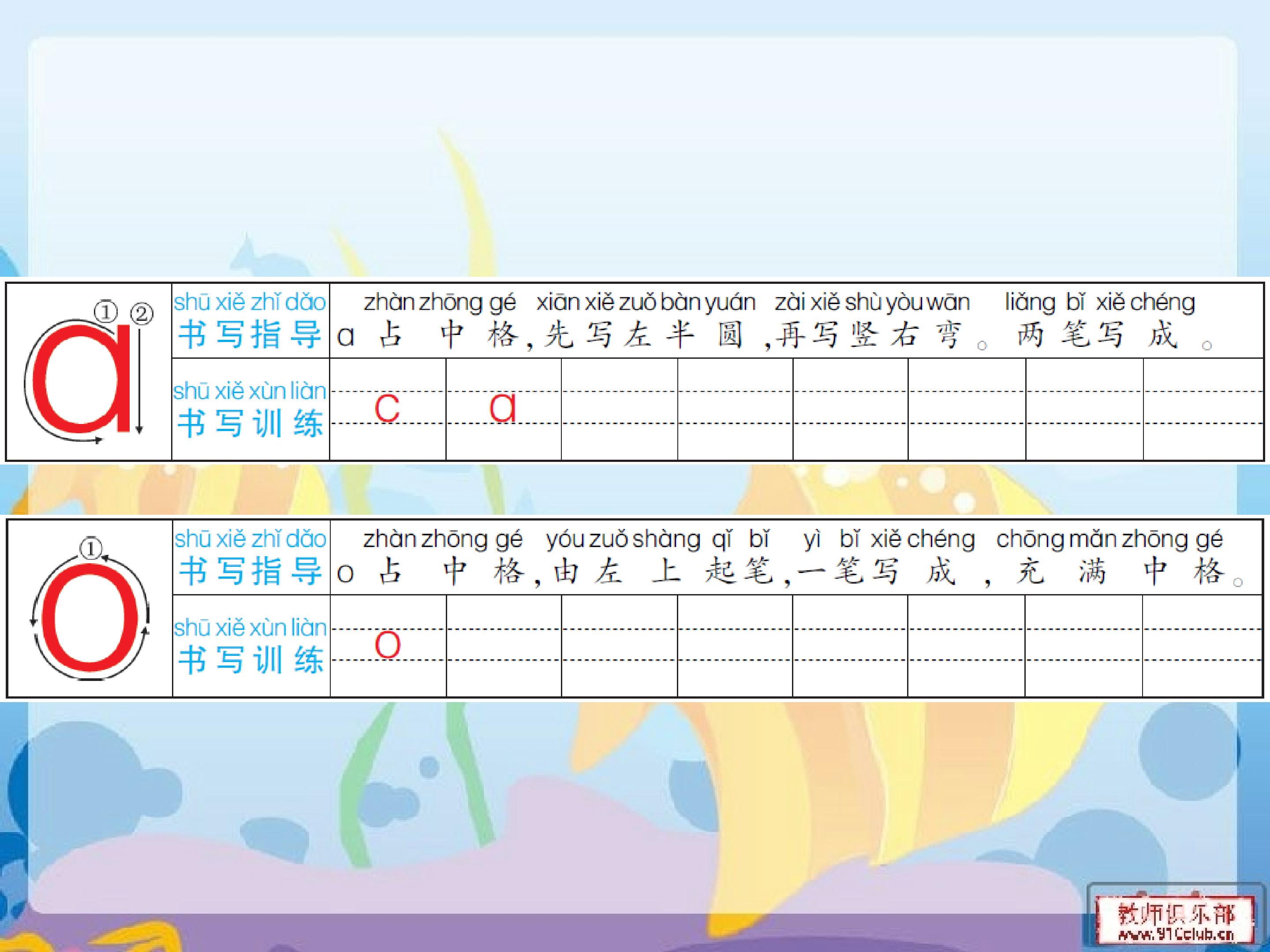Click 书写训练 label in the a row
This screenshot has width=1270, height=952.
250,424
